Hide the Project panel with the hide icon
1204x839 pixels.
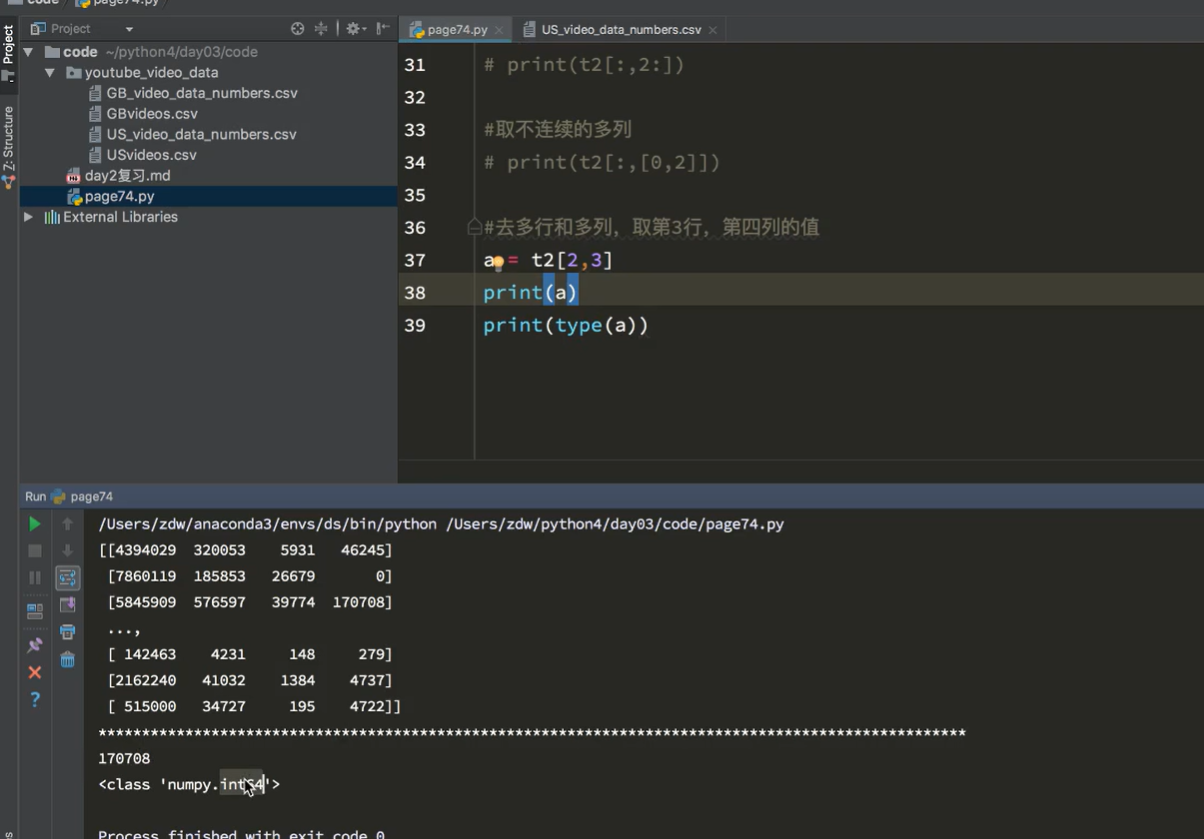coord(382,29)
